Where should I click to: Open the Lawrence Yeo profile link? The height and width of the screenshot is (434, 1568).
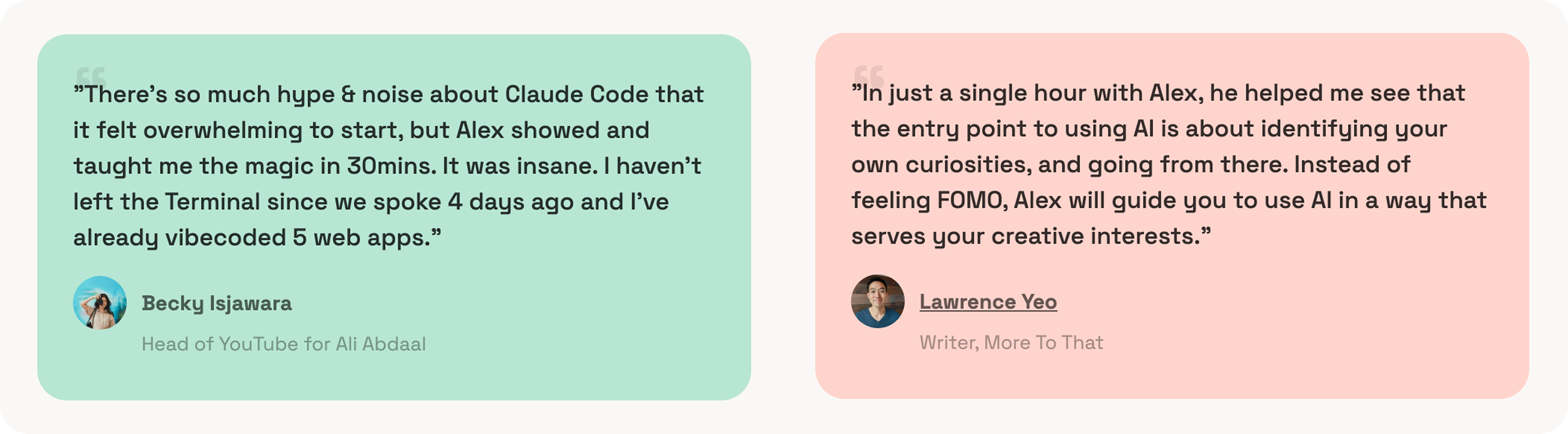pos(988,302)
